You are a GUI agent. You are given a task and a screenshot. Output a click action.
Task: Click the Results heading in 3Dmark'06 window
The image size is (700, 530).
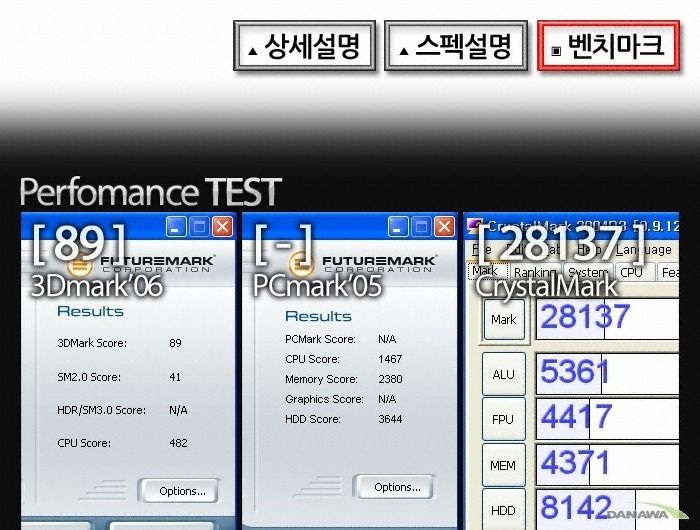coord(91,311)
